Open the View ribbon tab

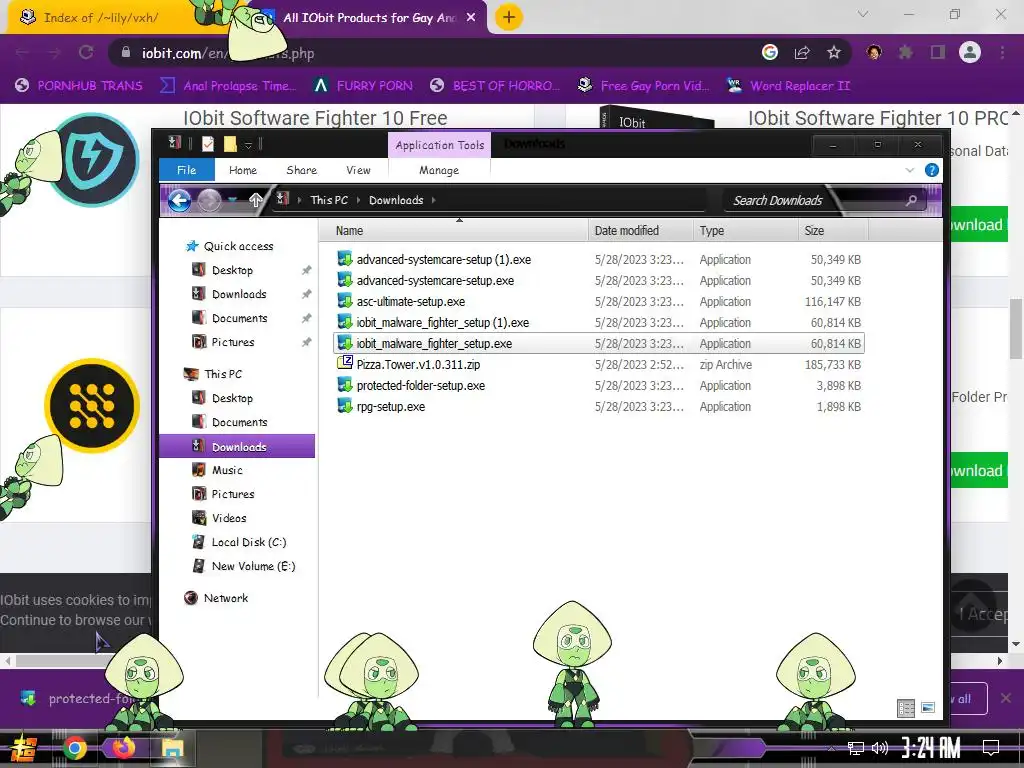click(358, 170)
